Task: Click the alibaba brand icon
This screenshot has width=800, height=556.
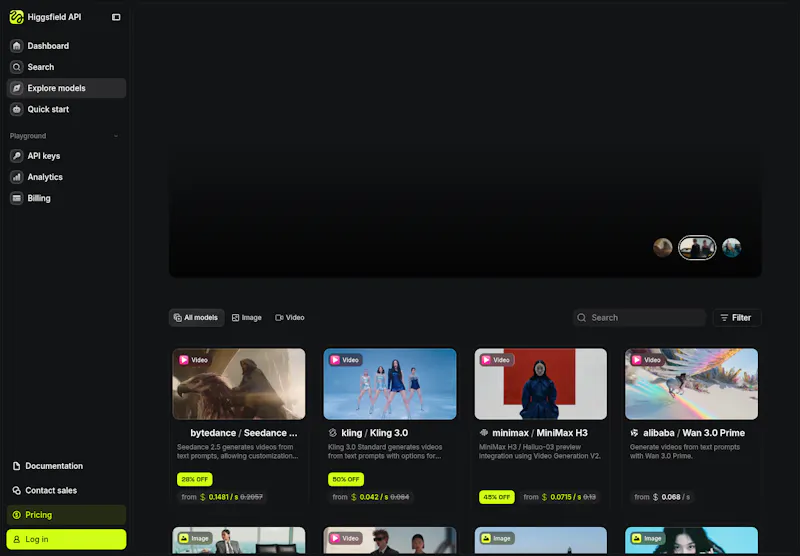Action: tap(634, 433)
